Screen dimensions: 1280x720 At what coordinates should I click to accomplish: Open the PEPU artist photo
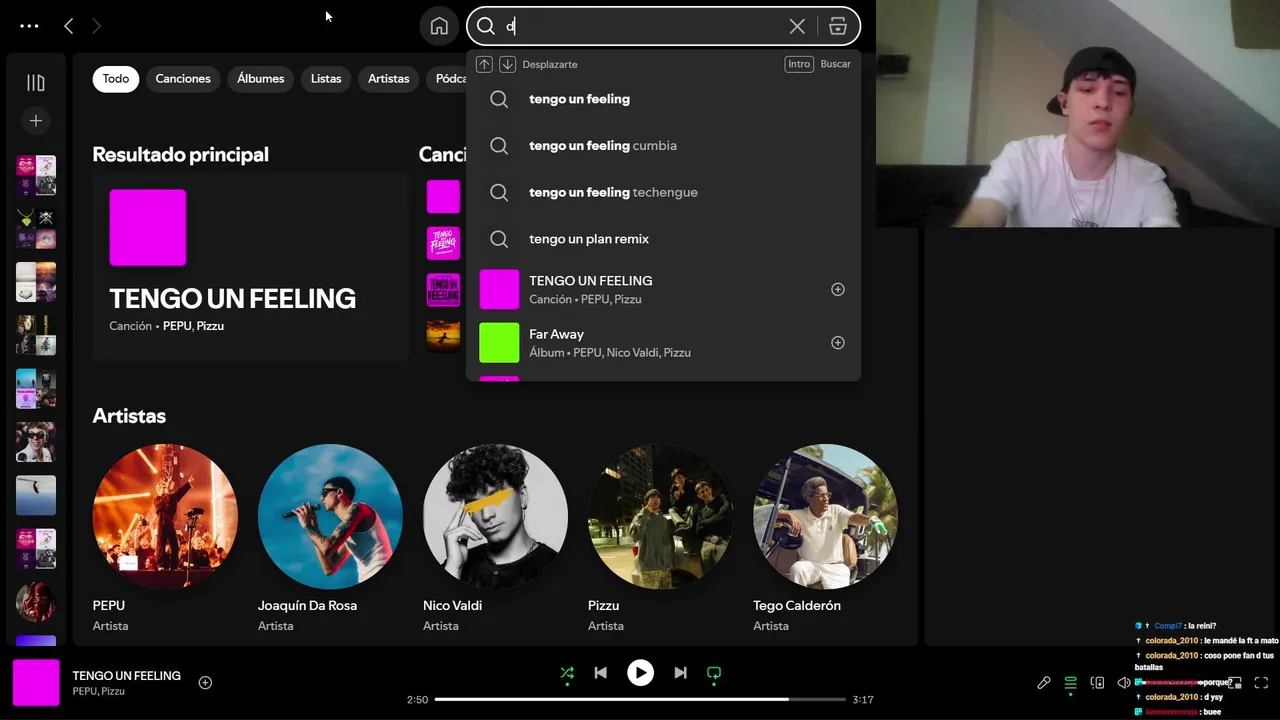coord(165,517)
